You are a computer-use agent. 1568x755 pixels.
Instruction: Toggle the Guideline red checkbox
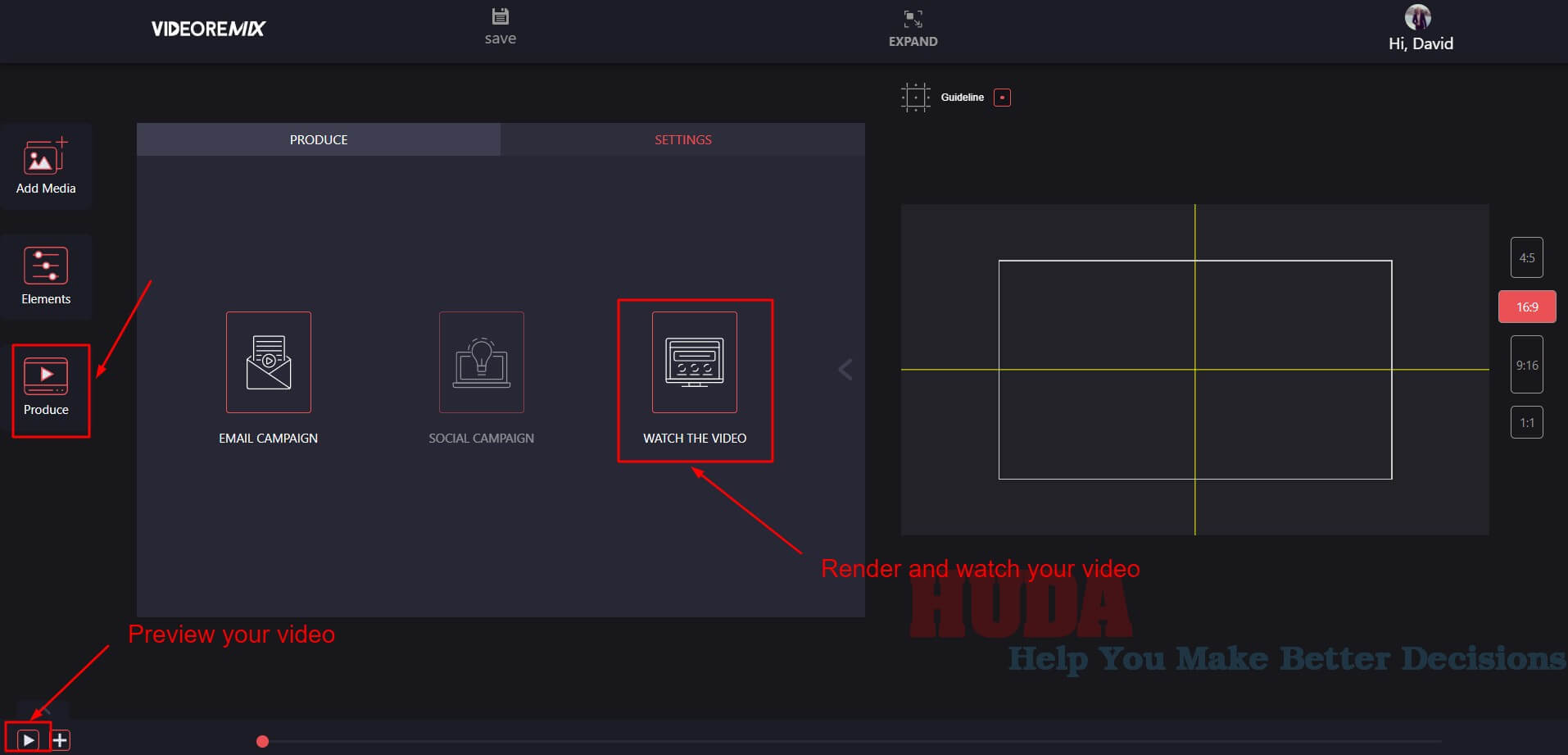coord(1002,98)
